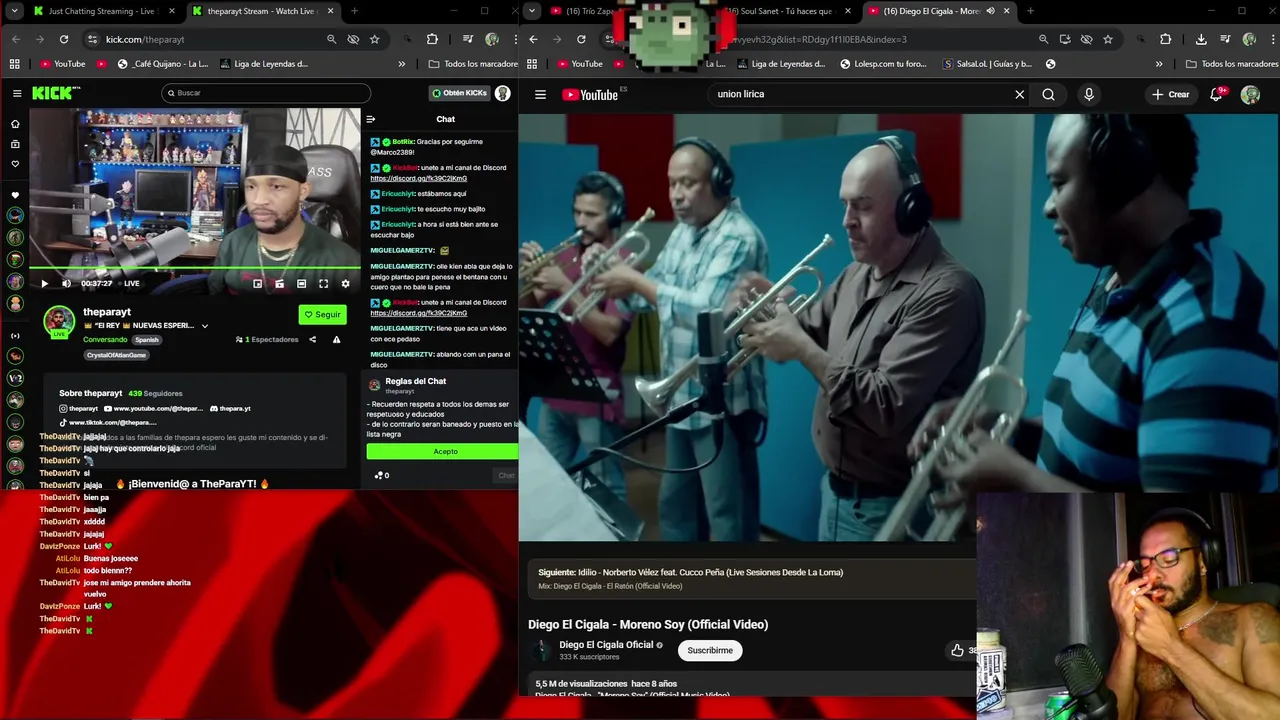The image size is (1280, 720).
Task: Search YouTube with voice microphone
Action: point(1089,95)
